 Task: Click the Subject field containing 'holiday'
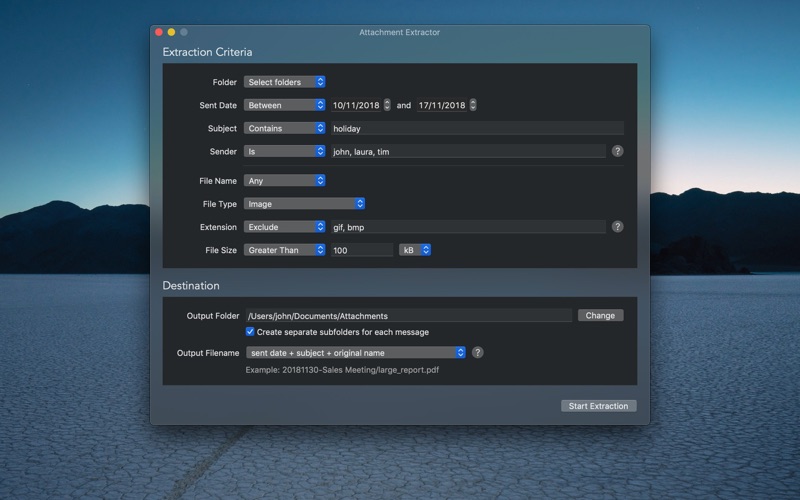coord(477,128)
